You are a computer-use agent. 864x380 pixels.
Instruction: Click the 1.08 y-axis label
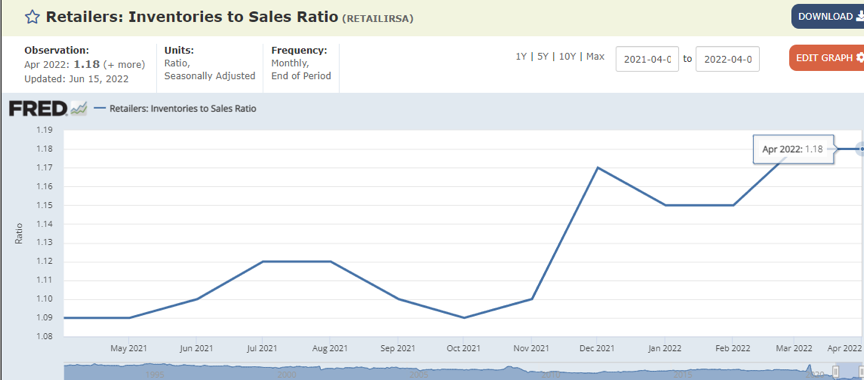coord(44,336)
